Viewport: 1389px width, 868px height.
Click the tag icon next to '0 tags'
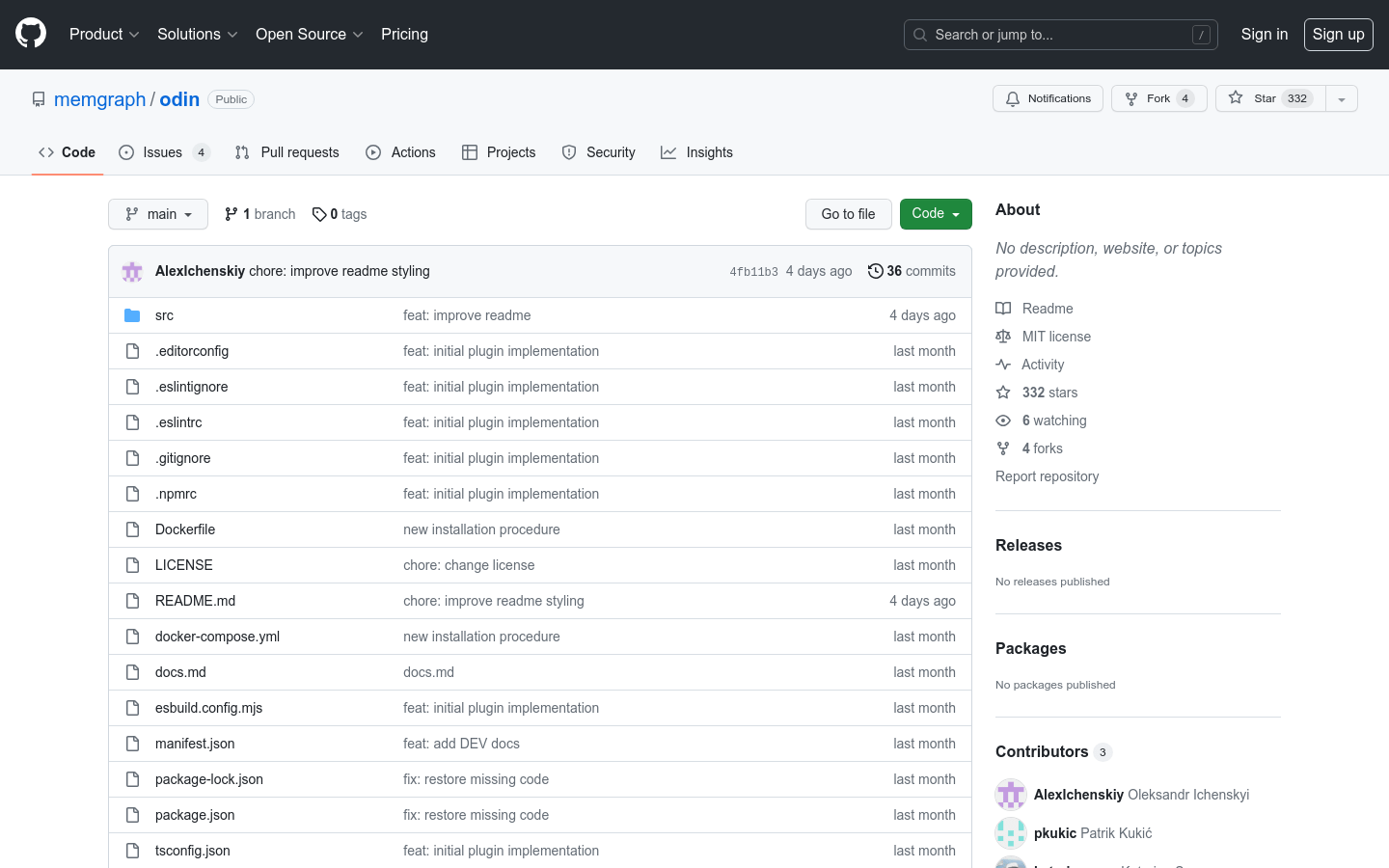pyautogui.click(x=319, y=214)
